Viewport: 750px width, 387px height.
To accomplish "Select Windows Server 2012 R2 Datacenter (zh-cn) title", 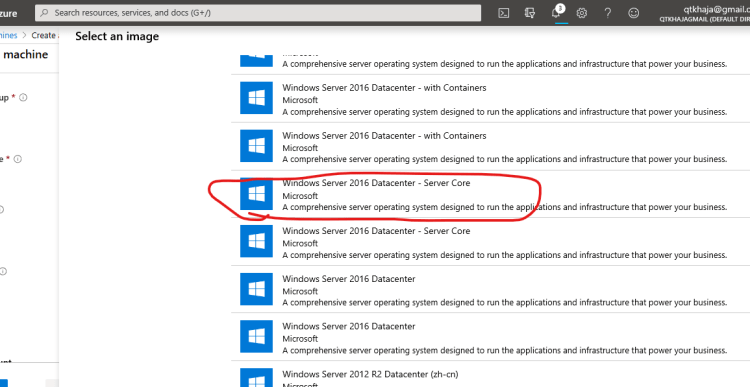I will (x=370, y=374).
